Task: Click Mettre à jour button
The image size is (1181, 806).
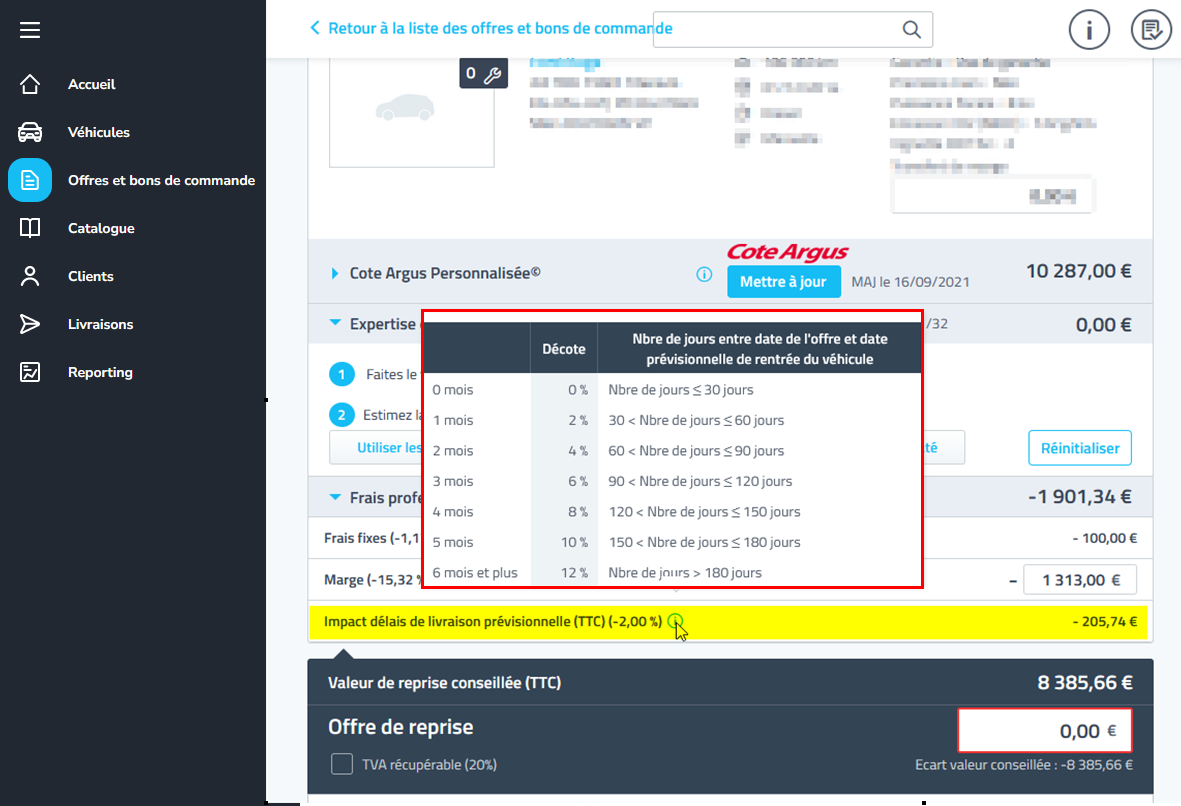Action: 783,282
